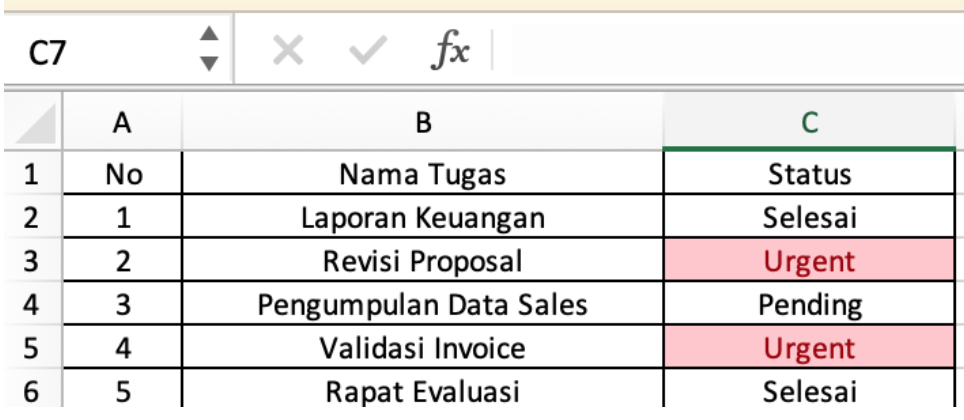This screenshot has height=420, width=964.
Task: Select the Pending status cell
Action: click(x=810, y=306)
